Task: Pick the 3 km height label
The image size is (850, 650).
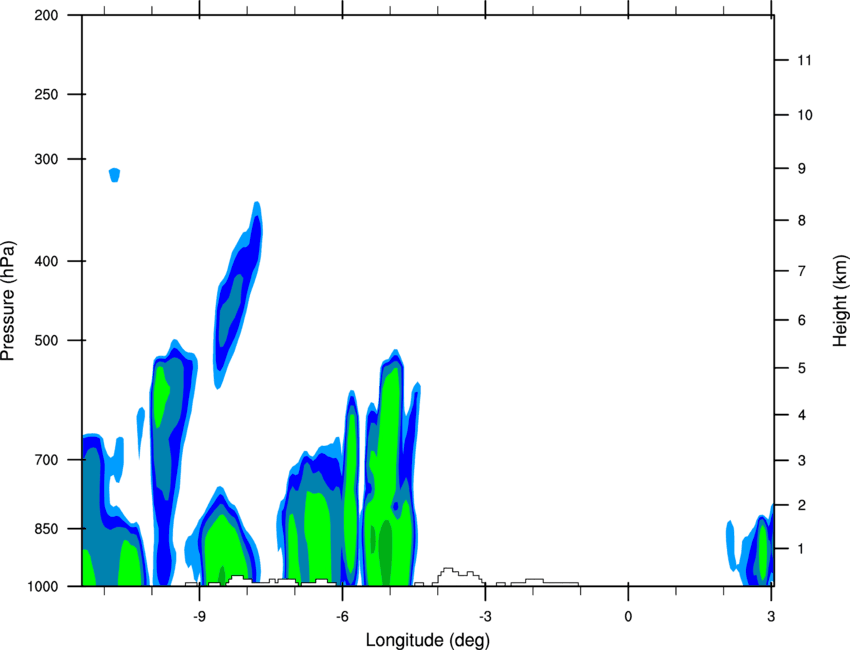Action: (x=801, y=461)
